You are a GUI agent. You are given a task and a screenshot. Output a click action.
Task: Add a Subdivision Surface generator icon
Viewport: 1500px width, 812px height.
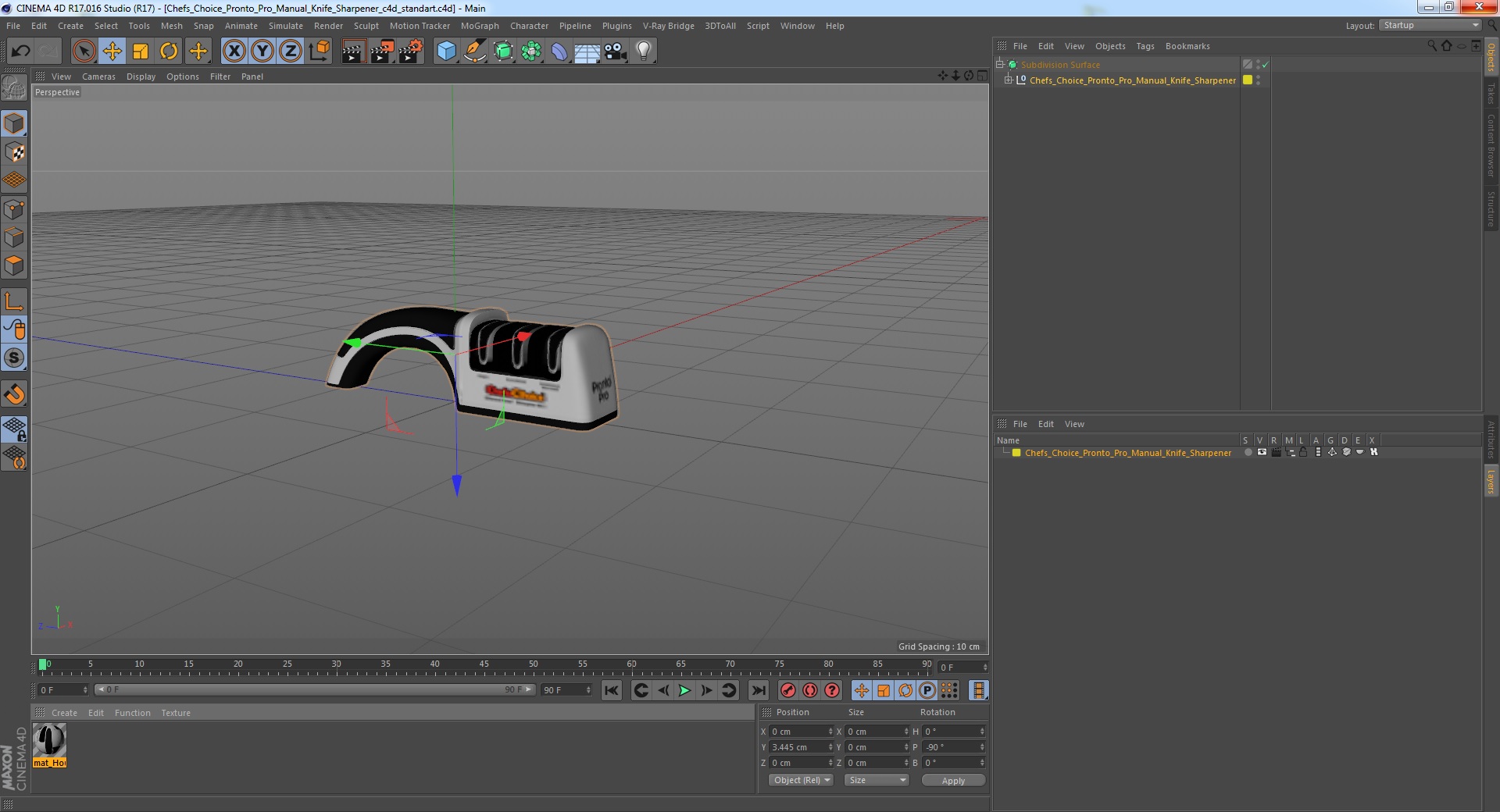[503, 52]
